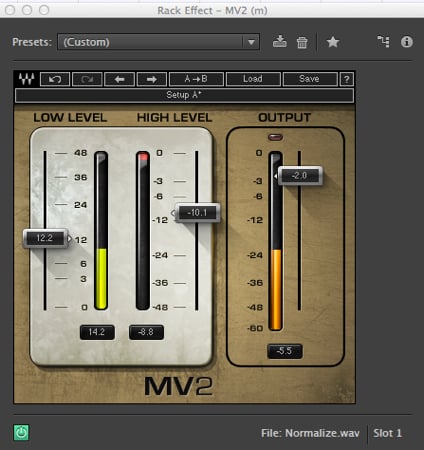Click the Output peak value box -5.5

click(285, 351)
